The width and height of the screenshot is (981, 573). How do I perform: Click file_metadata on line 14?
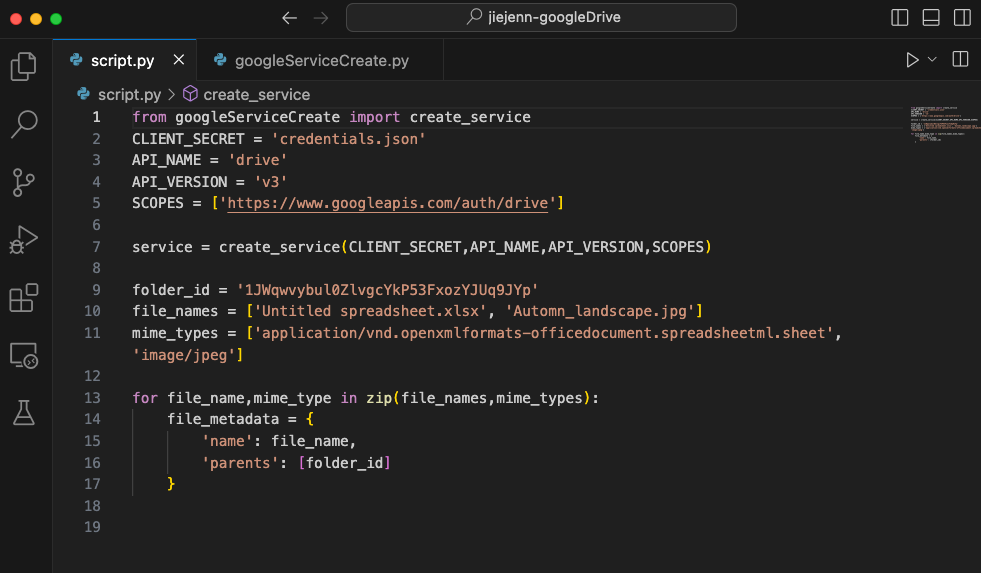pos(223,419)
